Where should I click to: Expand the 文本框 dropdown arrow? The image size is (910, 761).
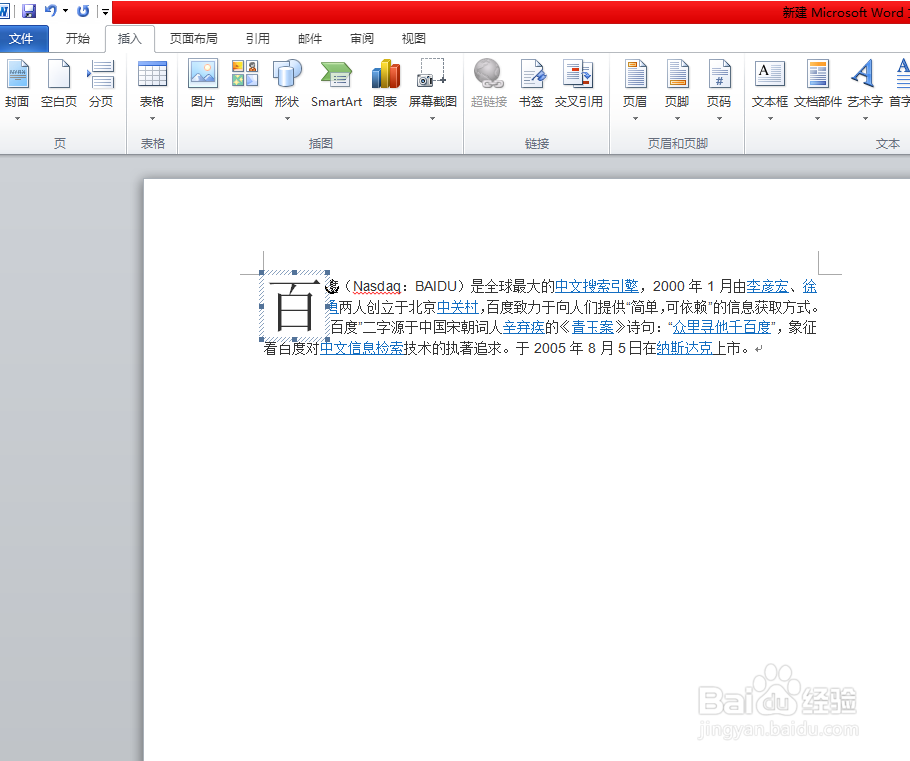tap(770, 118)
